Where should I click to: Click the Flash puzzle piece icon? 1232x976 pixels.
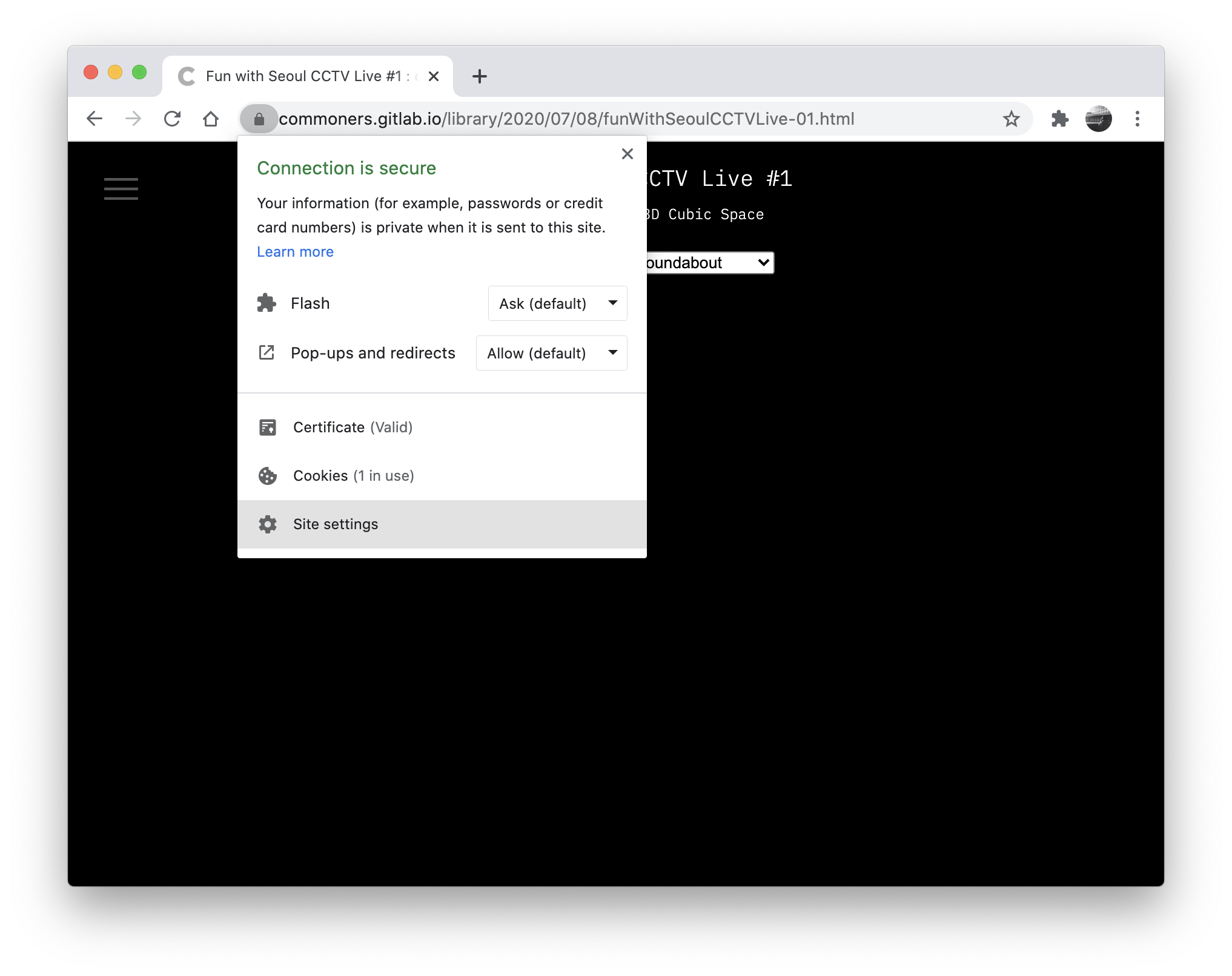[267, 303]
